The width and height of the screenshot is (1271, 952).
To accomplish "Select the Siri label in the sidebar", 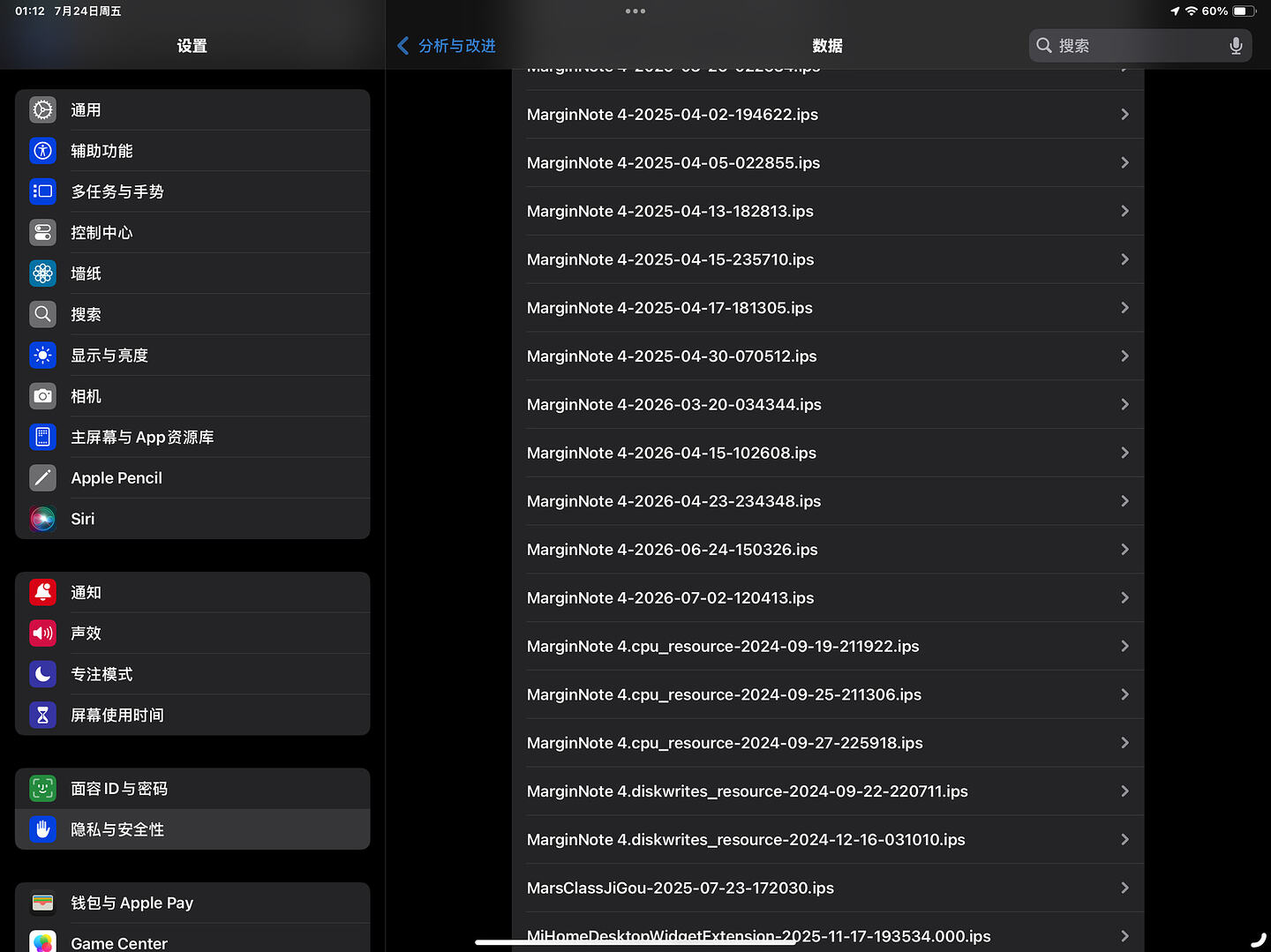I will tap(83, 519).
